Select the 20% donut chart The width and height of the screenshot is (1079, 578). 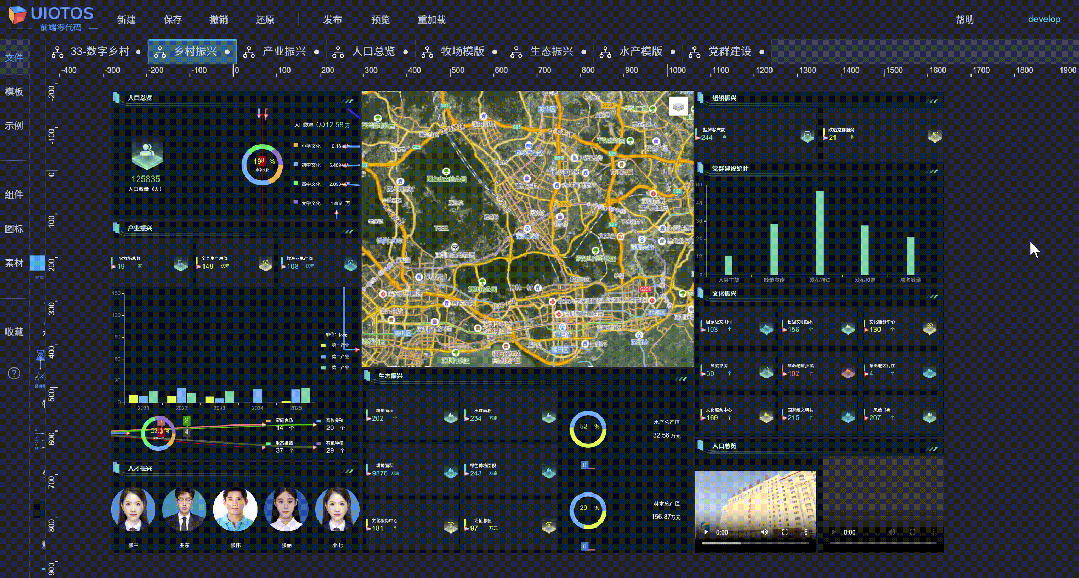pyautogui.click(x=587, y=511)
